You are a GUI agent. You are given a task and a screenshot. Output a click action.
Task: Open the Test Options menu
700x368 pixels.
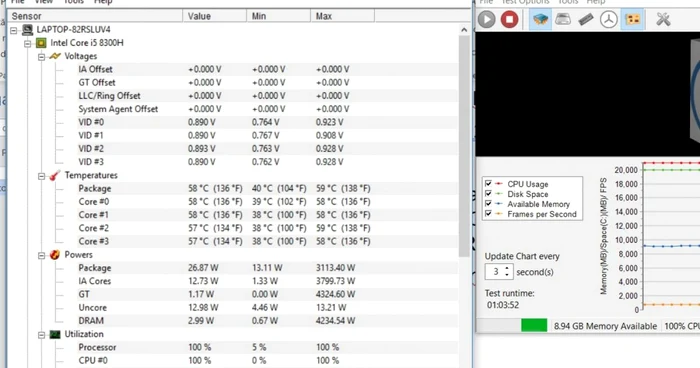pyautogui.click(x=525, y=2)
